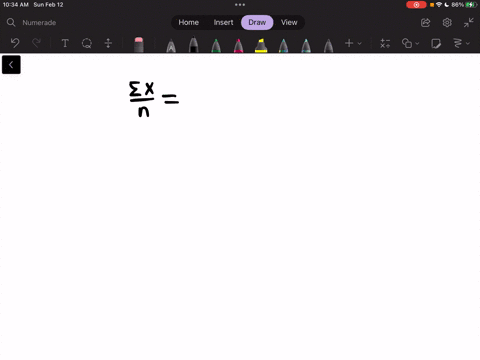Image resolution: width=480 pixels, height=360 pixels.
Task: Add a new pen with plus button
Action: 349,43
